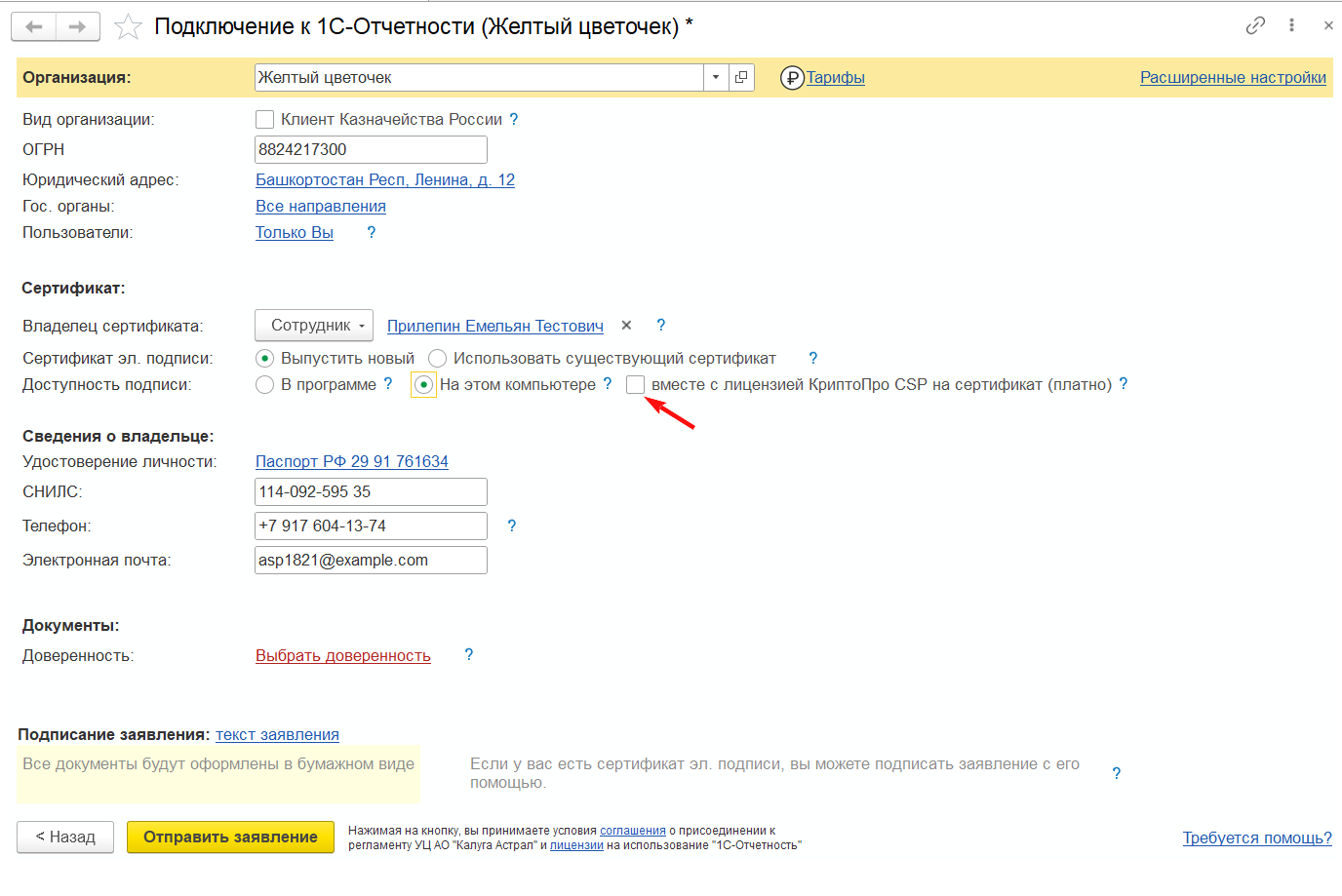Select Использовать существующий сертификат option
The height and width of the screenshot is (896, 1342).
point(437,359)
